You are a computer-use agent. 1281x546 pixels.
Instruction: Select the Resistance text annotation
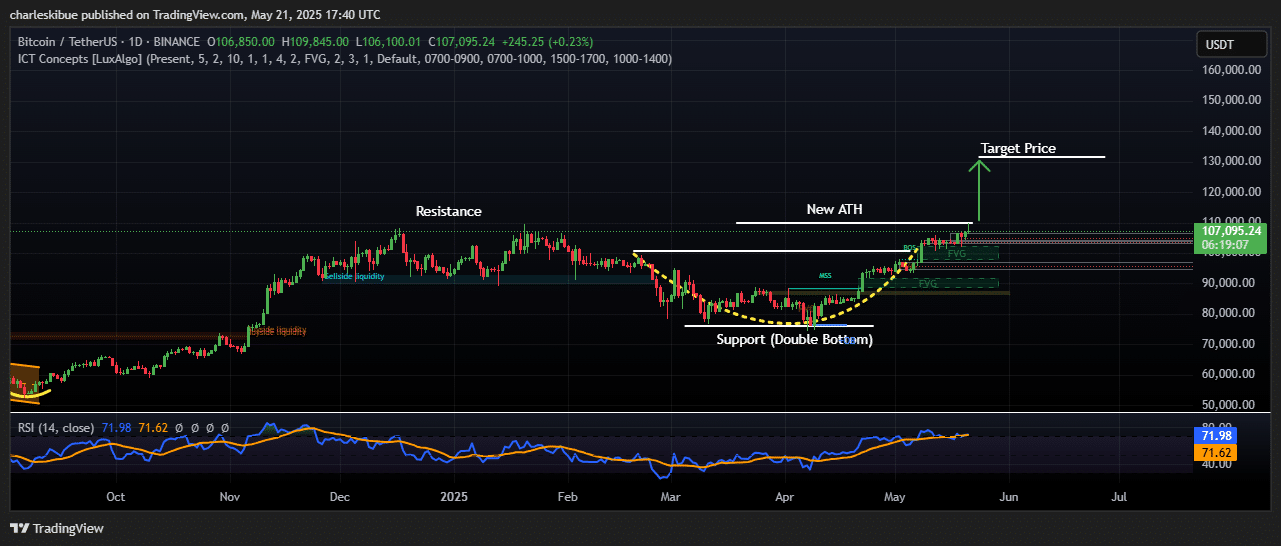[x=449, y=211]
